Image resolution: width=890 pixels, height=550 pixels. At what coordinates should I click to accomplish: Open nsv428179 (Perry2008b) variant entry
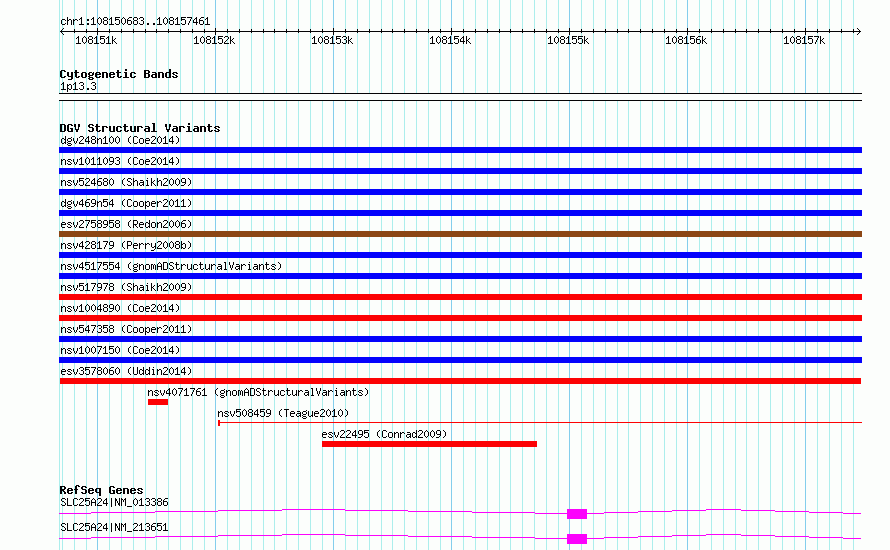pos(126,245)
